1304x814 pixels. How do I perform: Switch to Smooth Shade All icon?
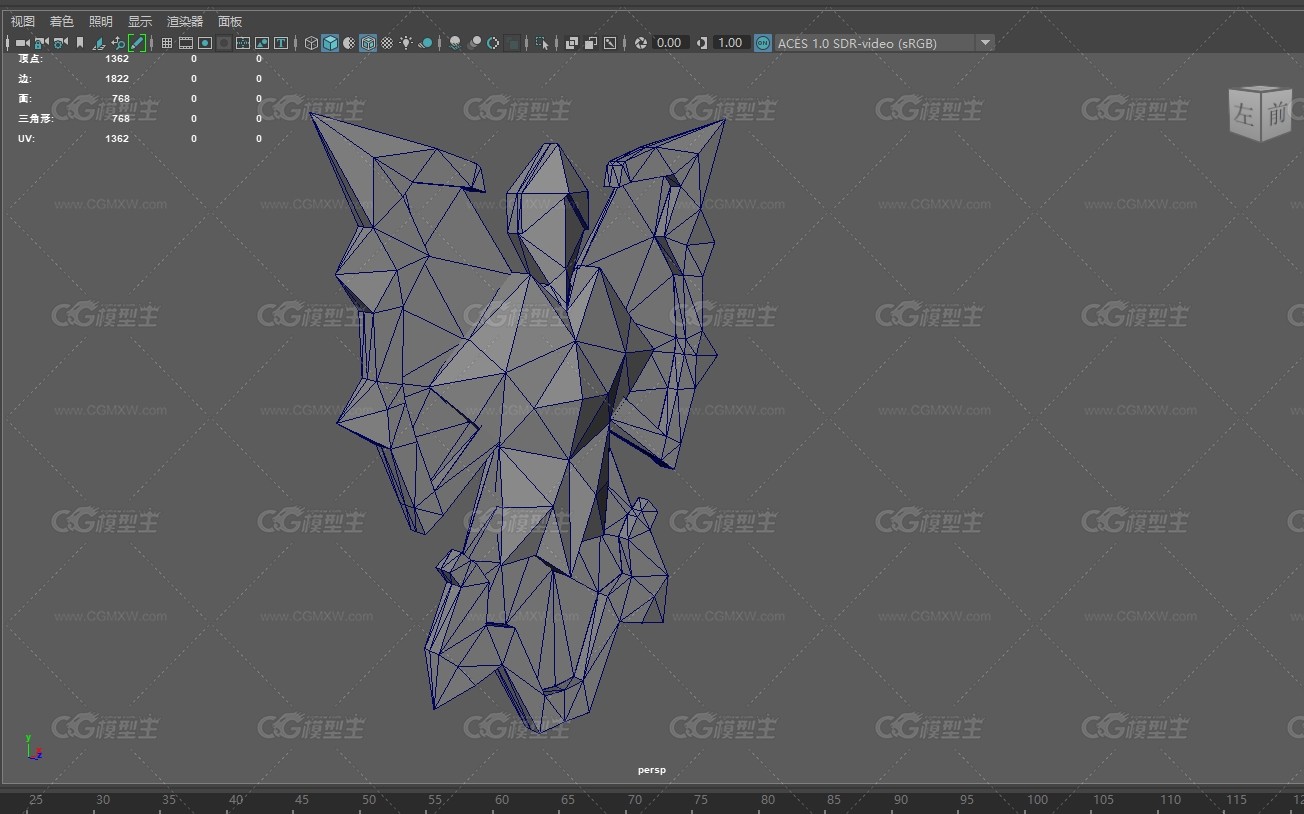click(330, 43)
